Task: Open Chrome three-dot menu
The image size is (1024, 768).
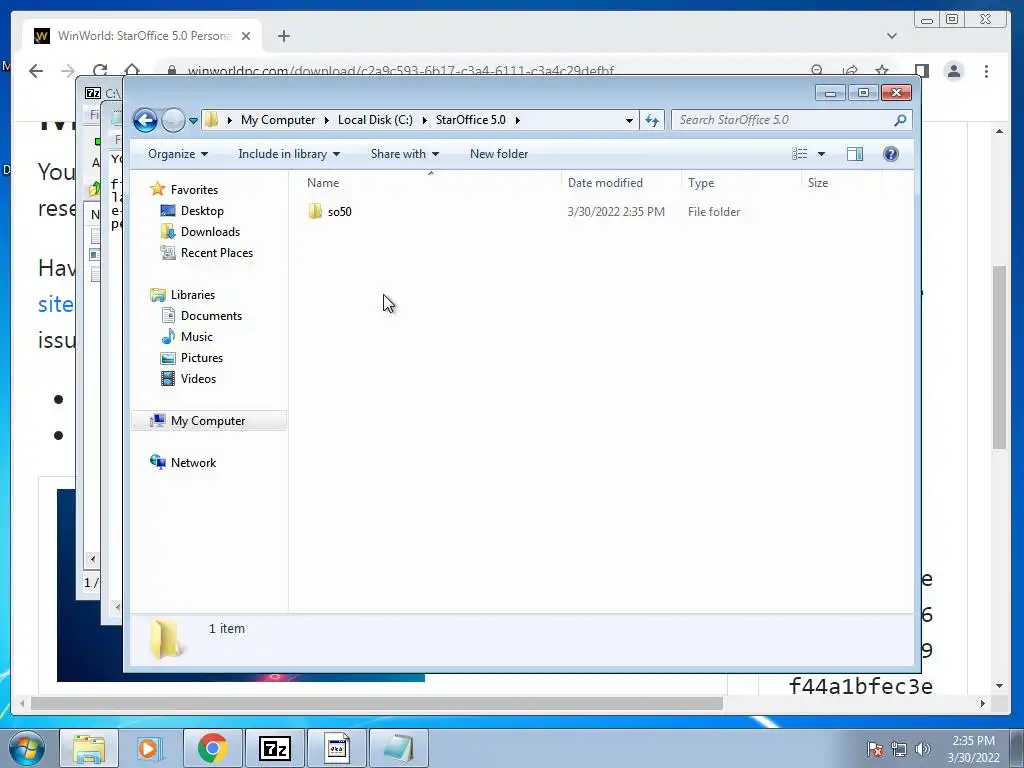Action: [x=986, y=71]
